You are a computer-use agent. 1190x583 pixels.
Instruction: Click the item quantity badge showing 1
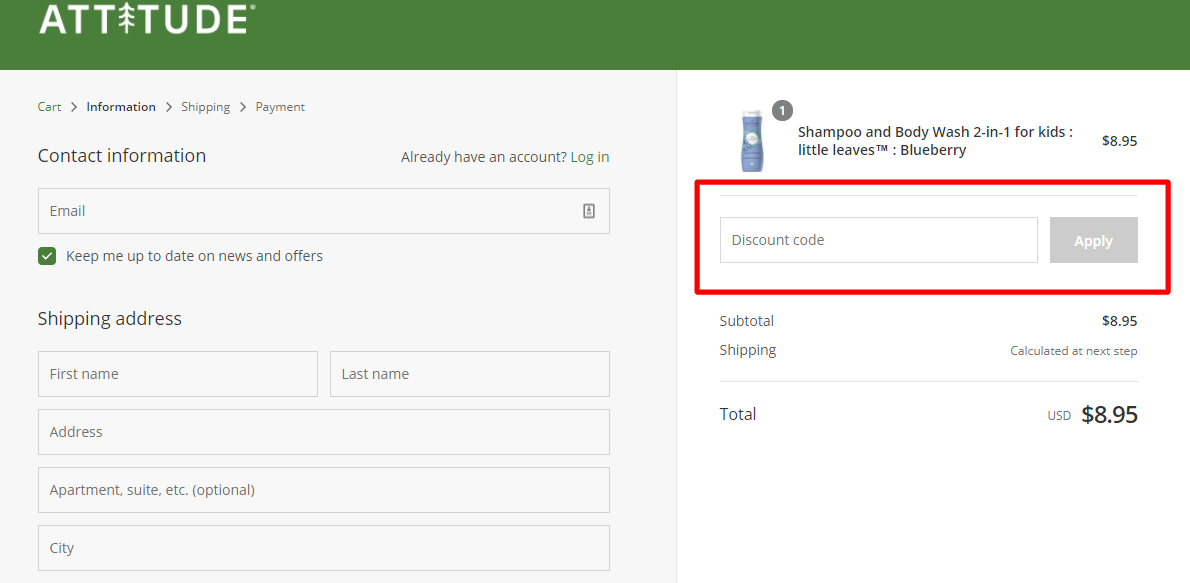[782, 111]
